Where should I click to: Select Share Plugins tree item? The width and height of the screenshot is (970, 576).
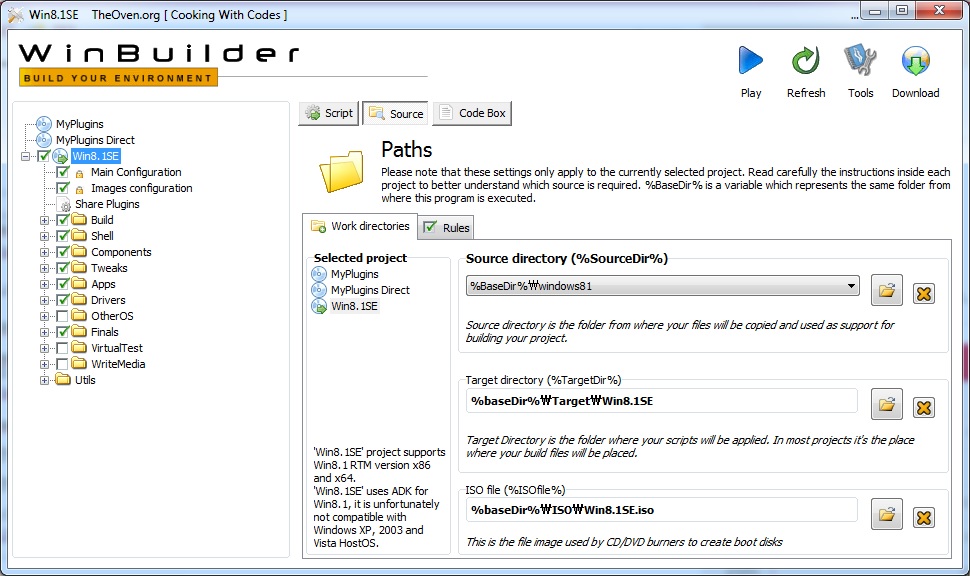tap(107, 204)
